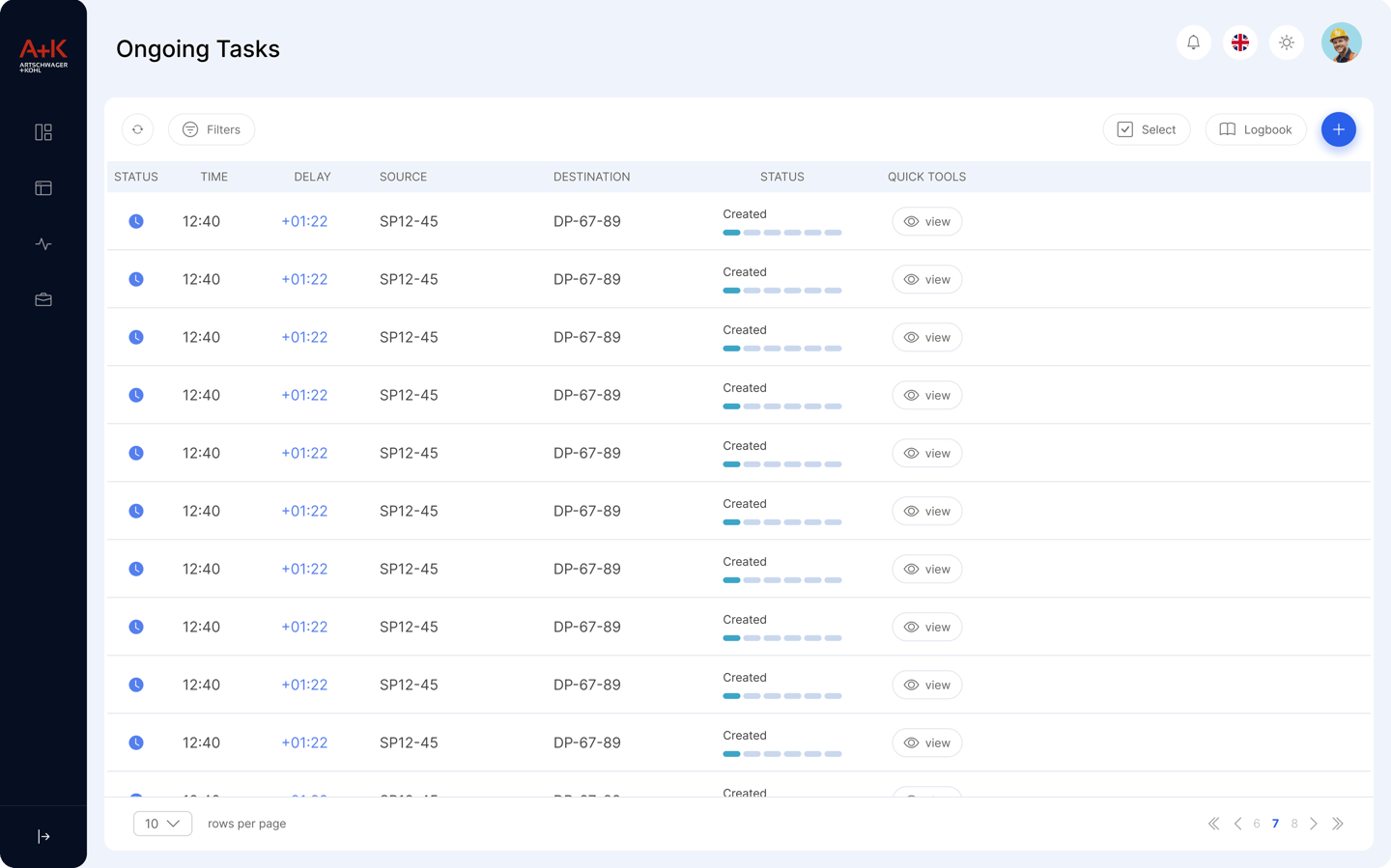Click the refresh tasks icon
The width and height of the screenshot is (1391, 868).
138,129
